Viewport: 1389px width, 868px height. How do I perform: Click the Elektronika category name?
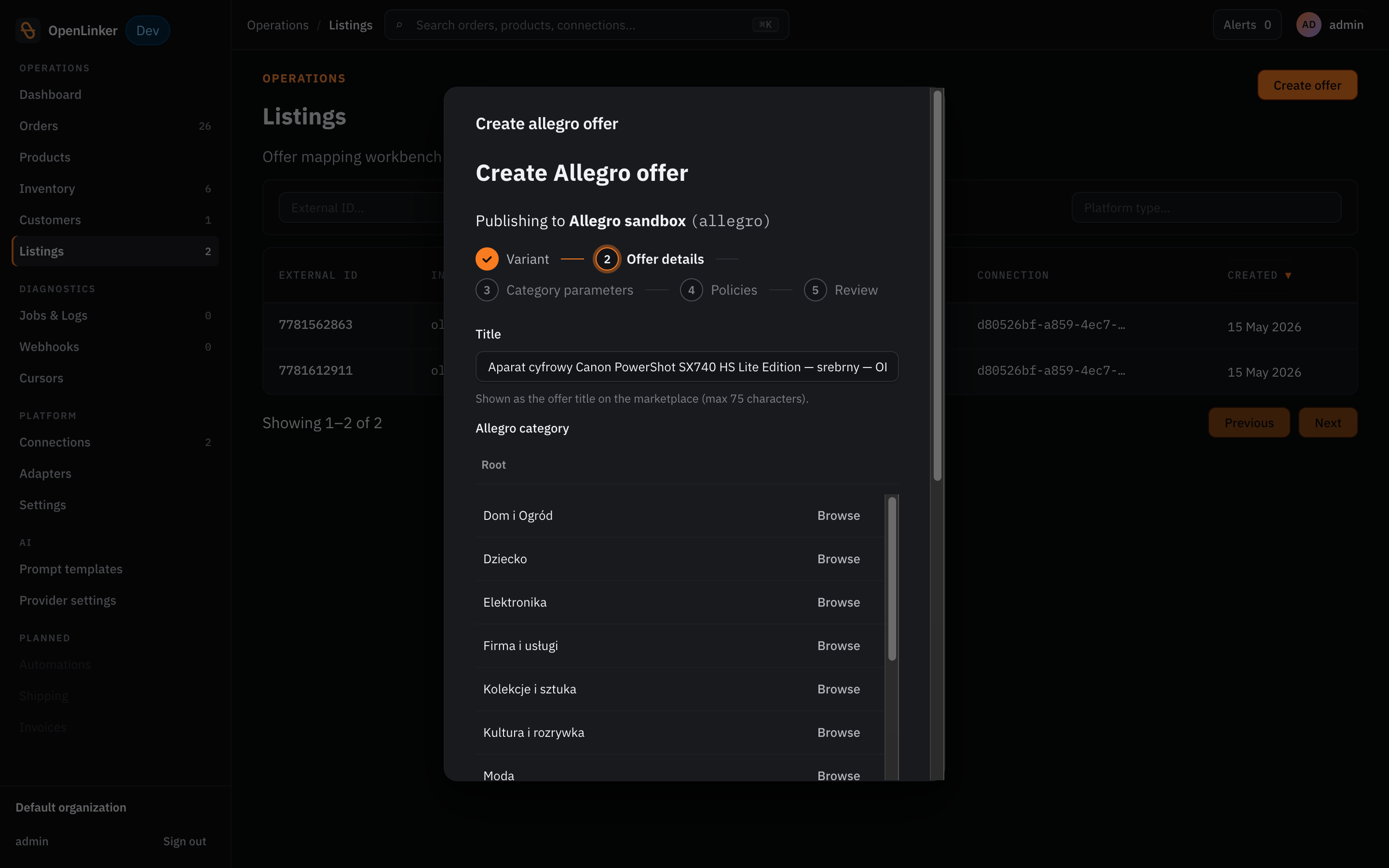(515, 602)
